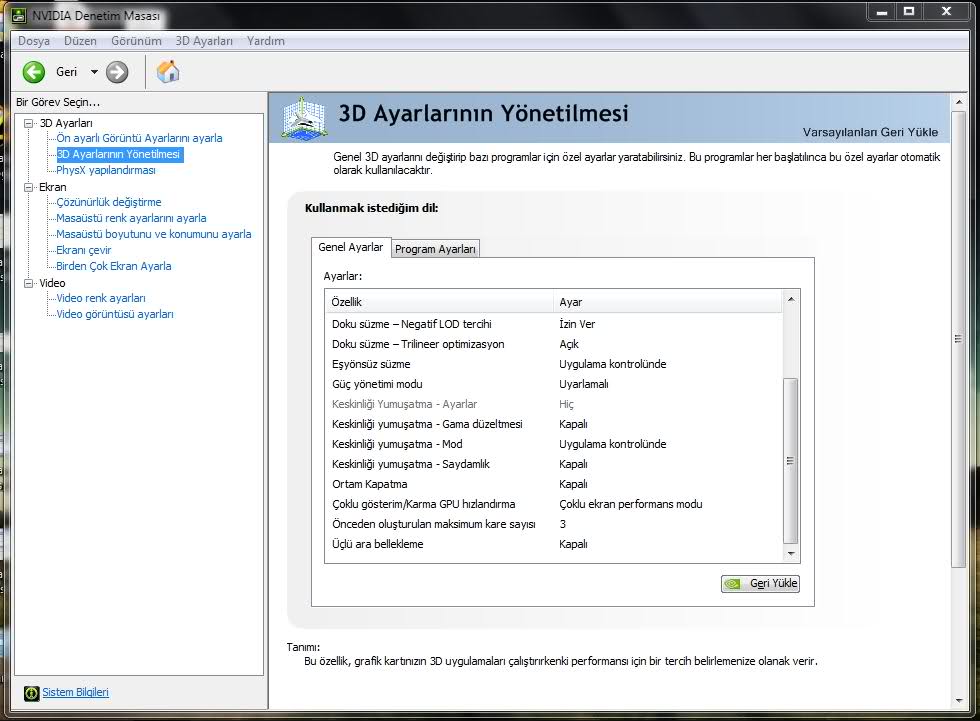The image size is (980, 721).
Task: Select the Eşyönsüz süzme setting row
Action: coord(554,364)
